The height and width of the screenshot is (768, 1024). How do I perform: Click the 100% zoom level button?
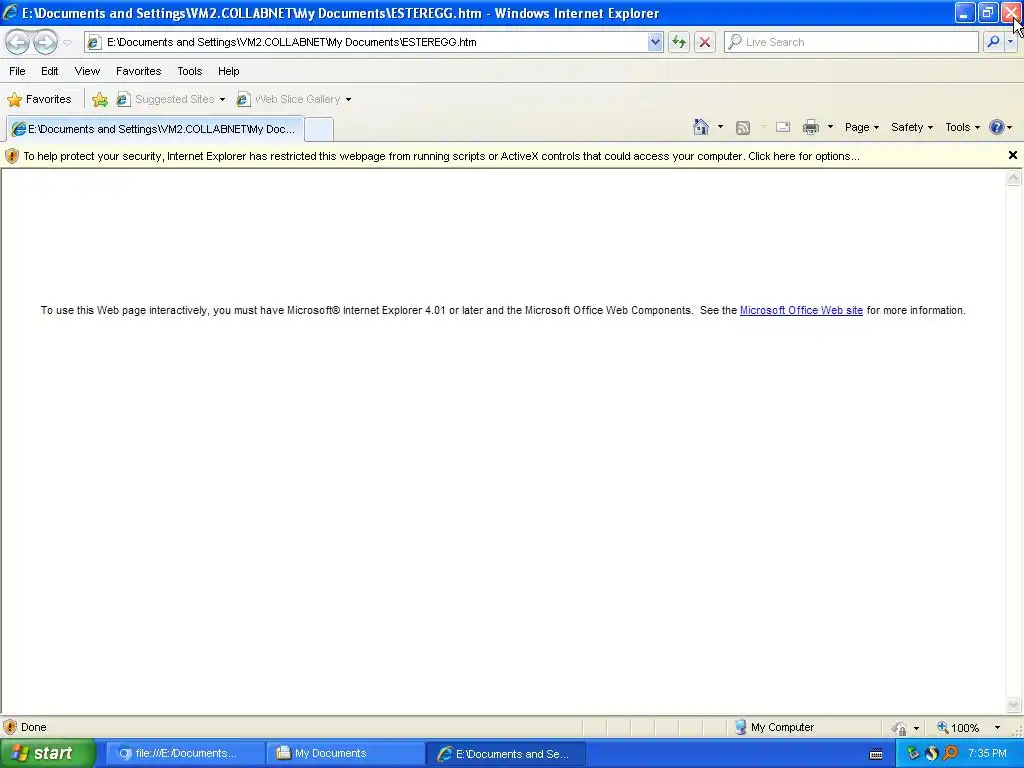pyautogui.click(x=958, y=728)
